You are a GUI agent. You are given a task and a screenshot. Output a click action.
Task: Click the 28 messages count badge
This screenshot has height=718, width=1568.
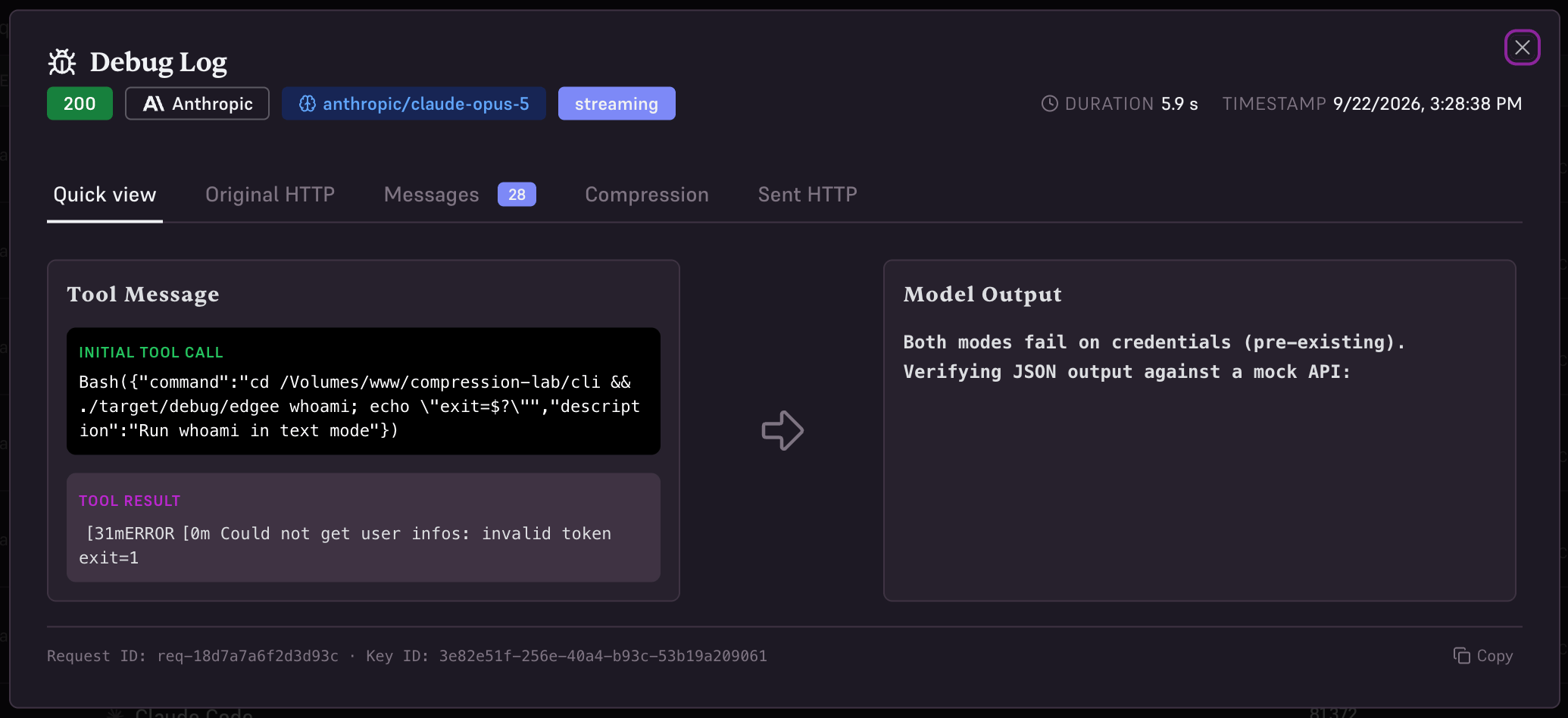(517, 195)
